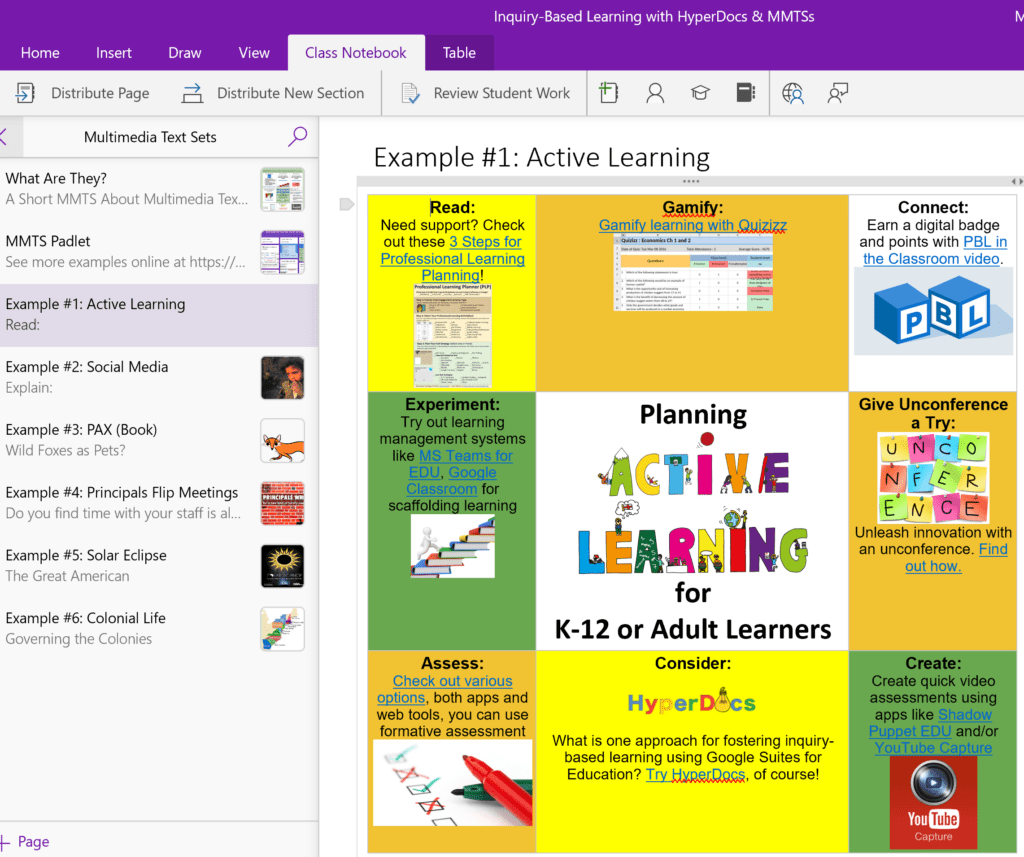Click the YouTube Capture app image
The height and width of the screenshot is (857, 1024).
933,802
